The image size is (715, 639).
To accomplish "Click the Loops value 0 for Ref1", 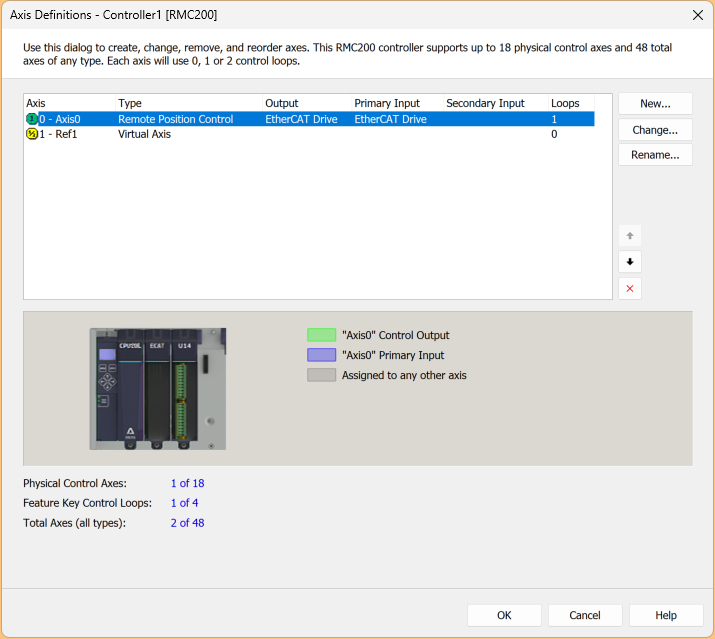I will tap(554, 134).
